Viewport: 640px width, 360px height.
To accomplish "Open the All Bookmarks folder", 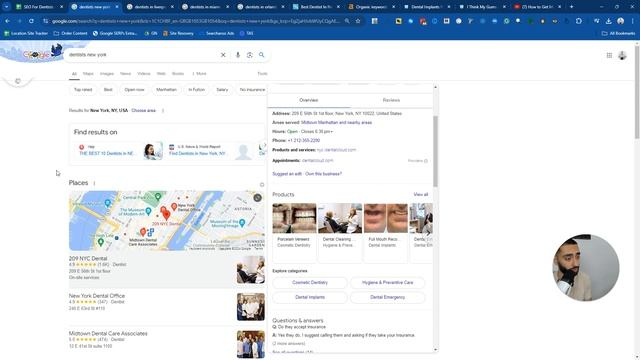I will (x=618, y=33).
